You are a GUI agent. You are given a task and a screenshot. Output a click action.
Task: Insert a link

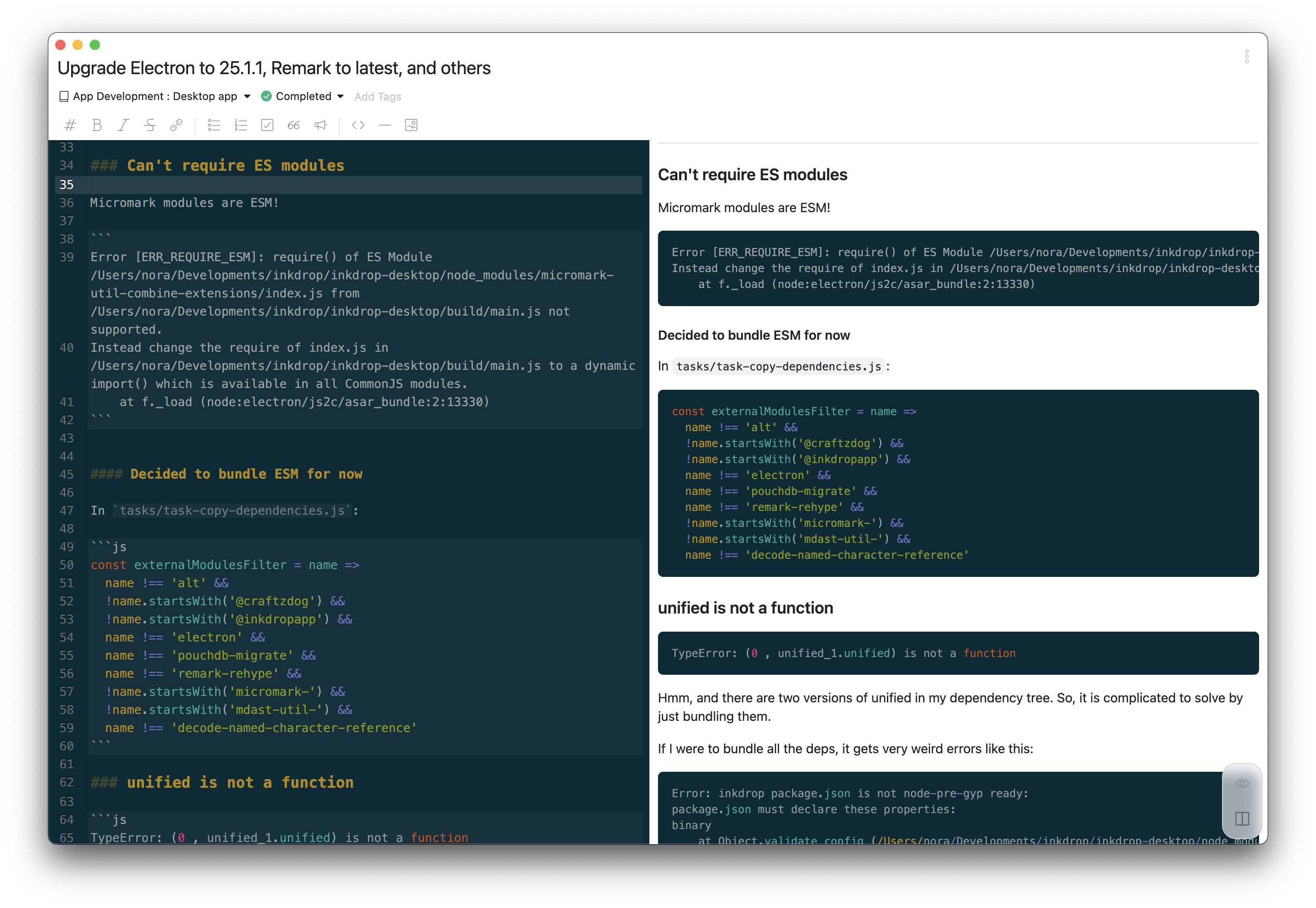(x=176, y=125)
